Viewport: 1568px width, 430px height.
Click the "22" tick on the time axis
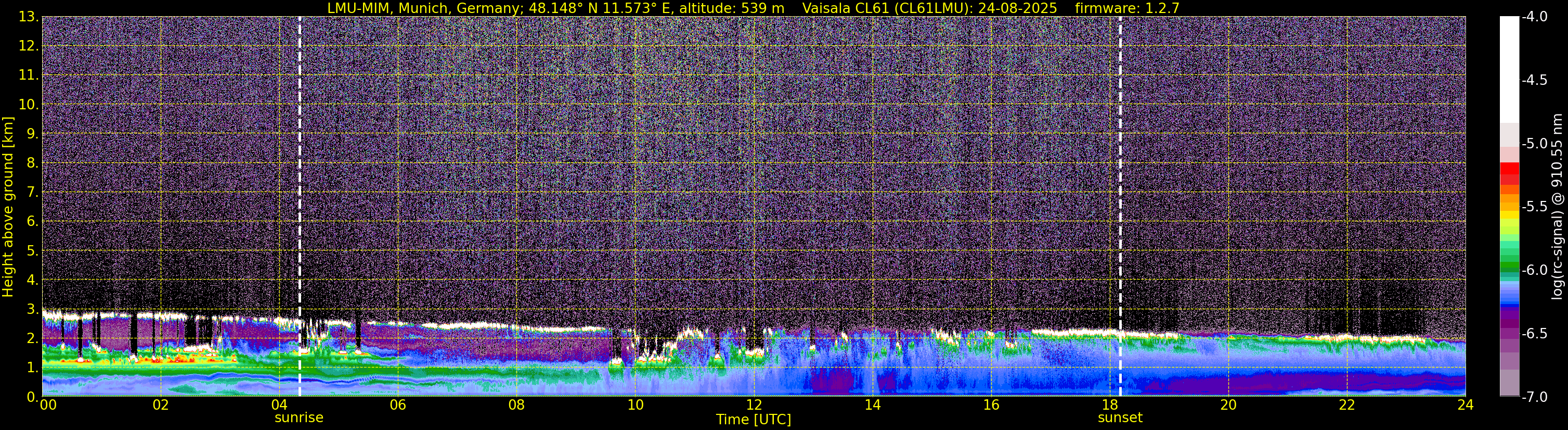[1347, 405]
